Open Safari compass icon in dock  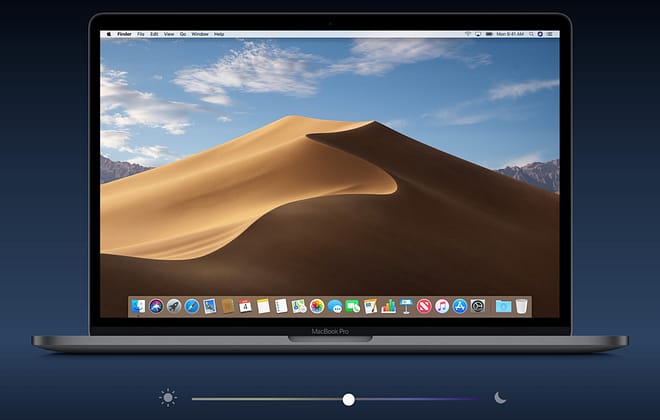point(191,306)
